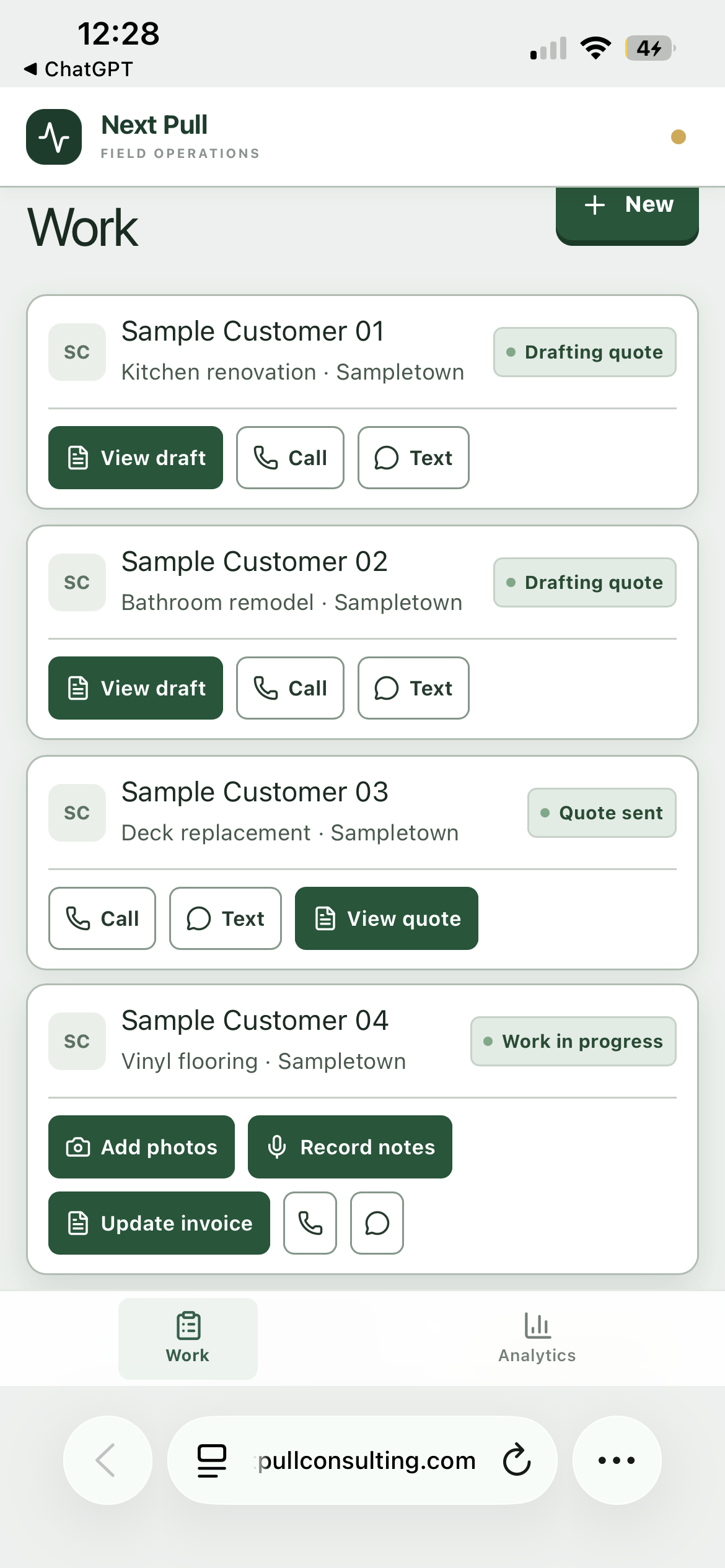Image resolution: width=725 pixels, height=1568 pixels.
Task: Tap phone icon for Sample Customer 04
Action: (x=310, y=1223)
